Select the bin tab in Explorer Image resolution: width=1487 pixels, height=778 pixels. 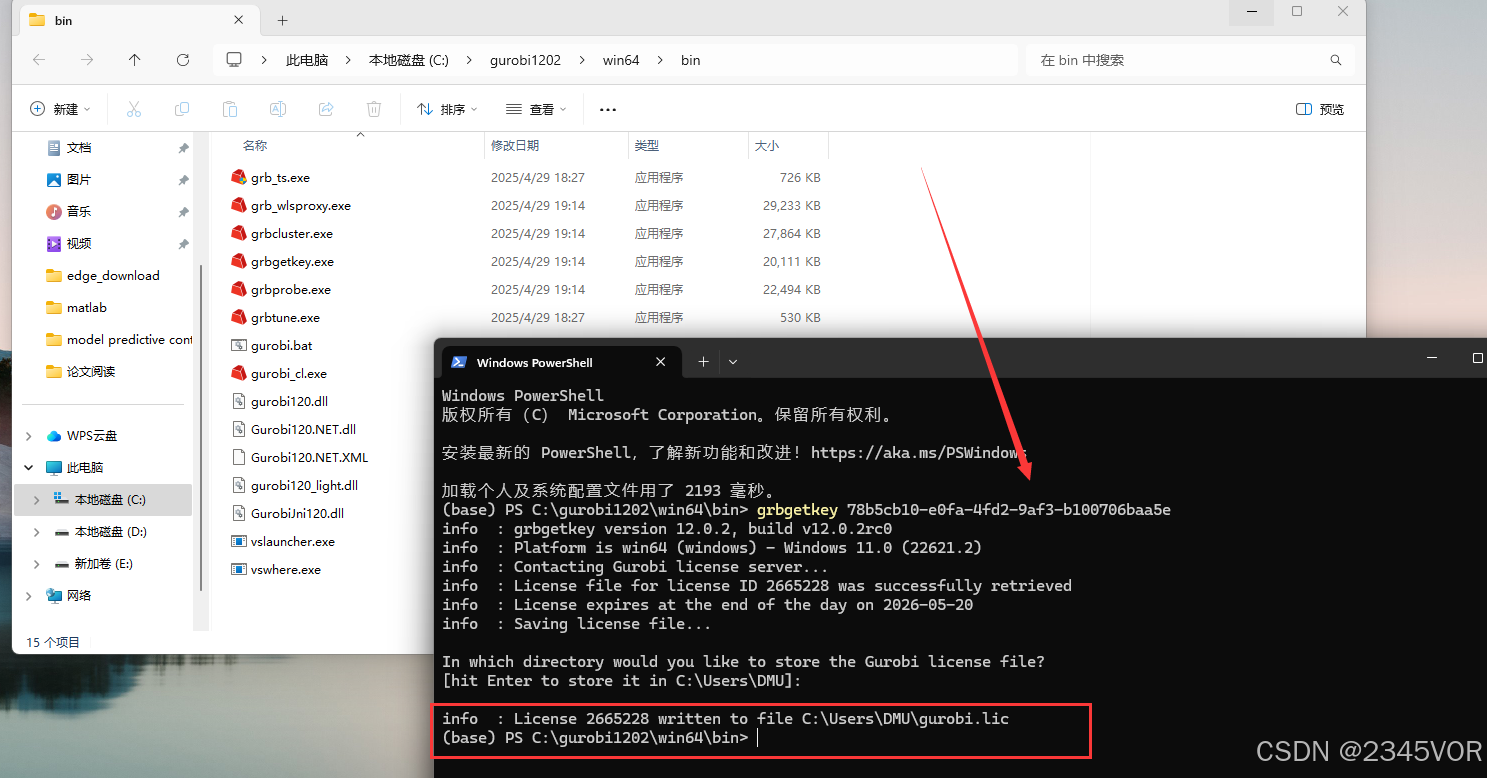[138, 20]
